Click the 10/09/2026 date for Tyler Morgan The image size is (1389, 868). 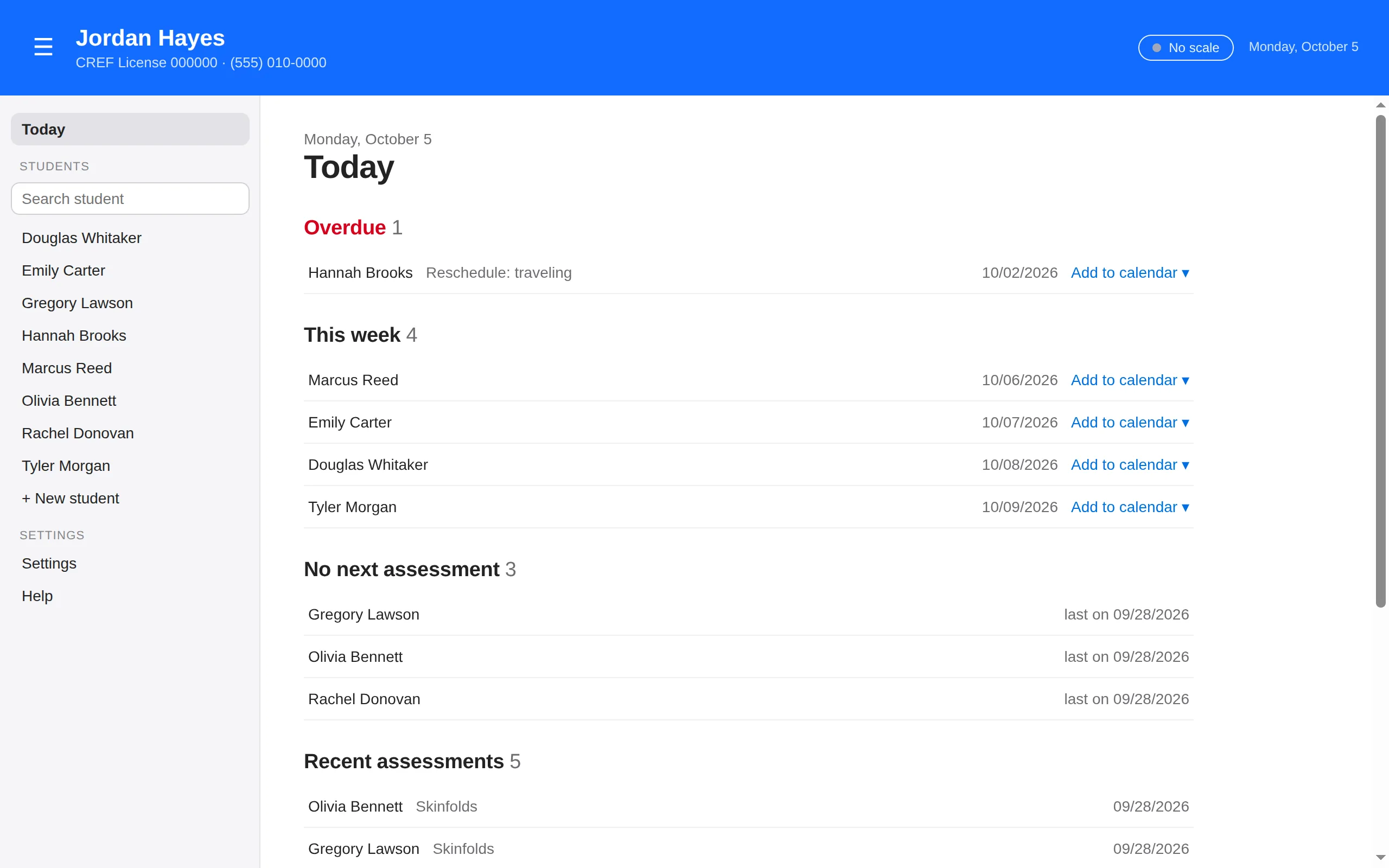click(1020, 507)
